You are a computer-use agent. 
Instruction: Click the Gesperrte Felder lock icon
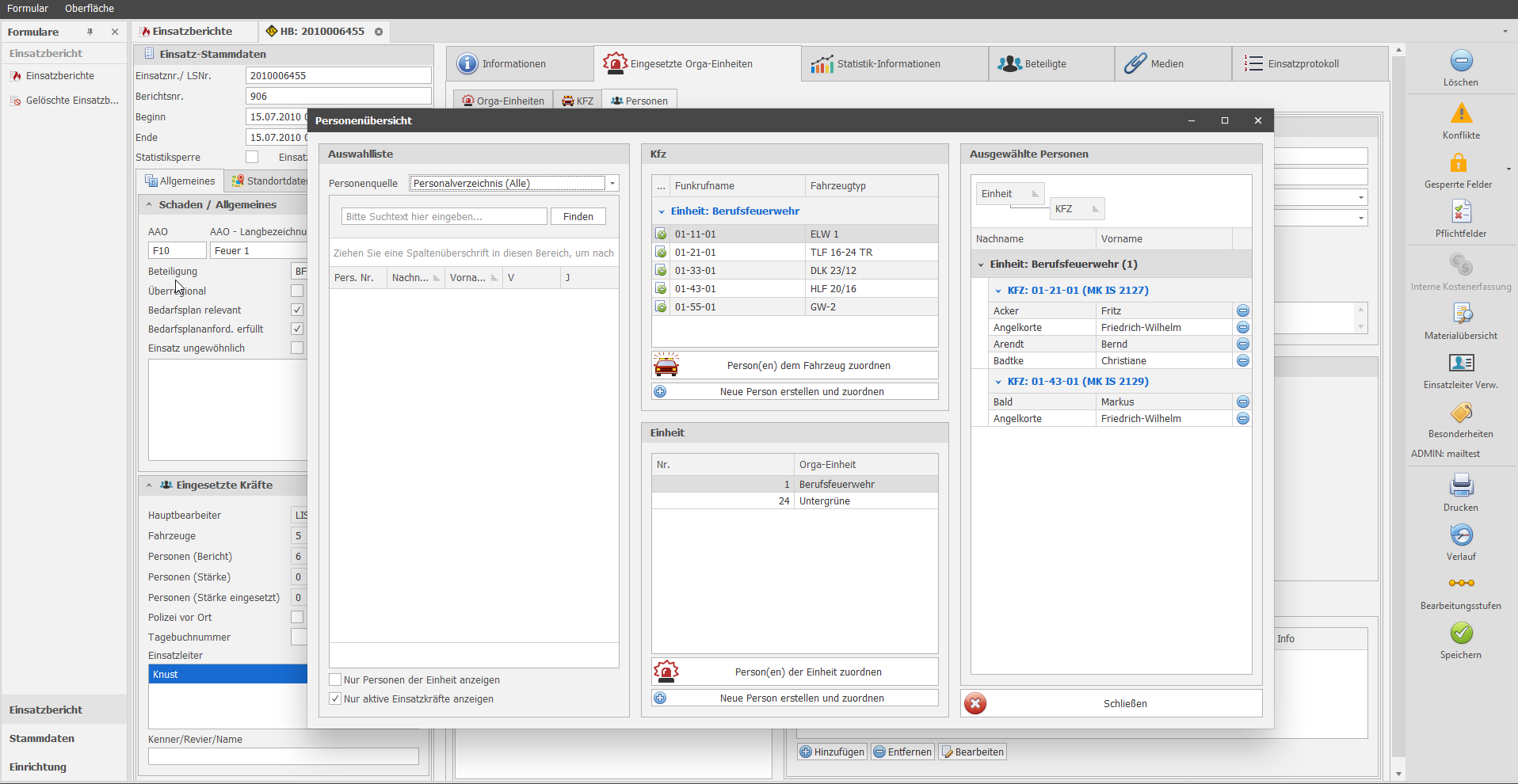pos(1458,163)
